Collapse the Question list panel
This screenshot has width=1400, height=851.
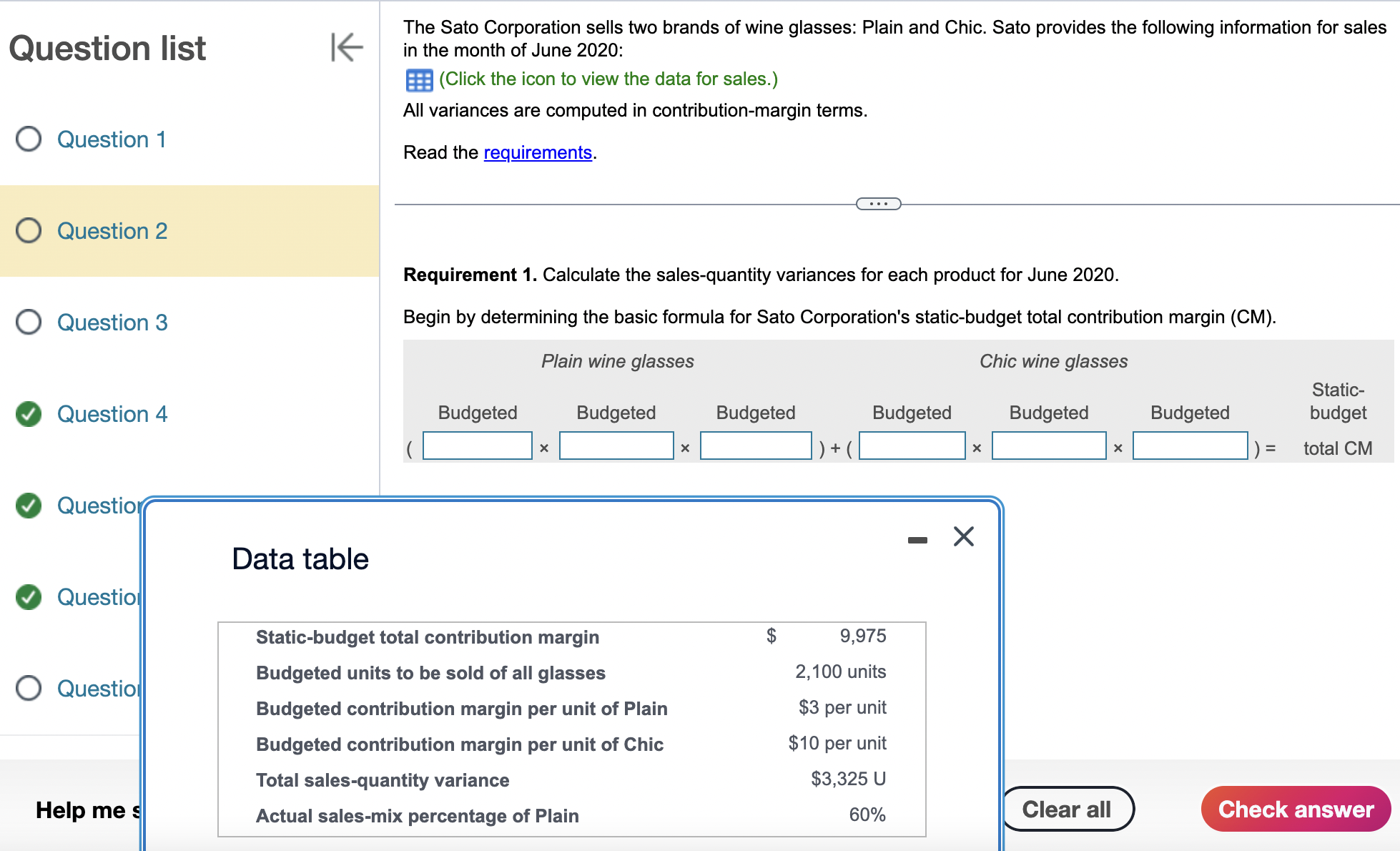[x=347, y=48]
